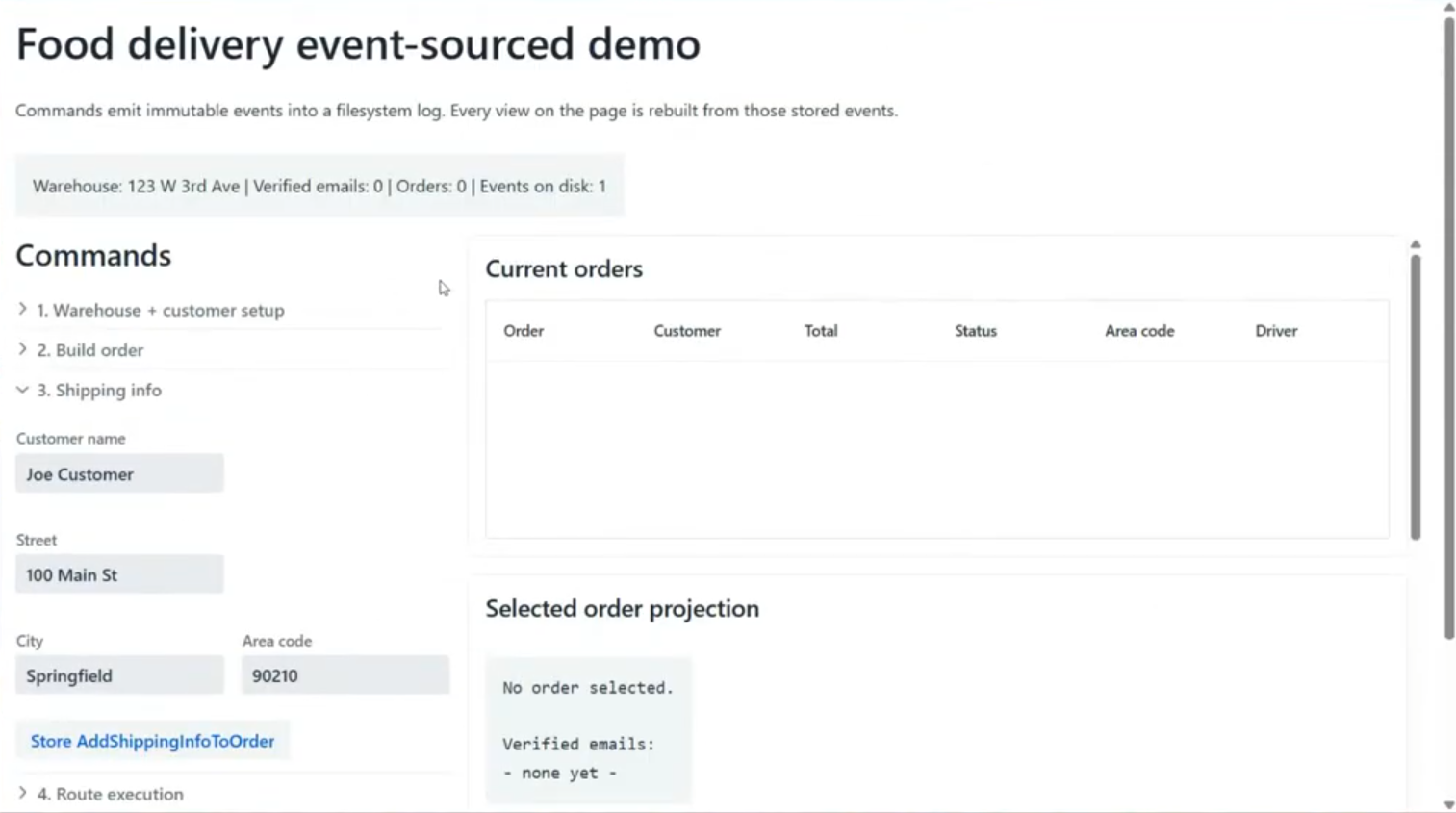Click the page's main vertical scrollbar thumb

point(1449,327)
